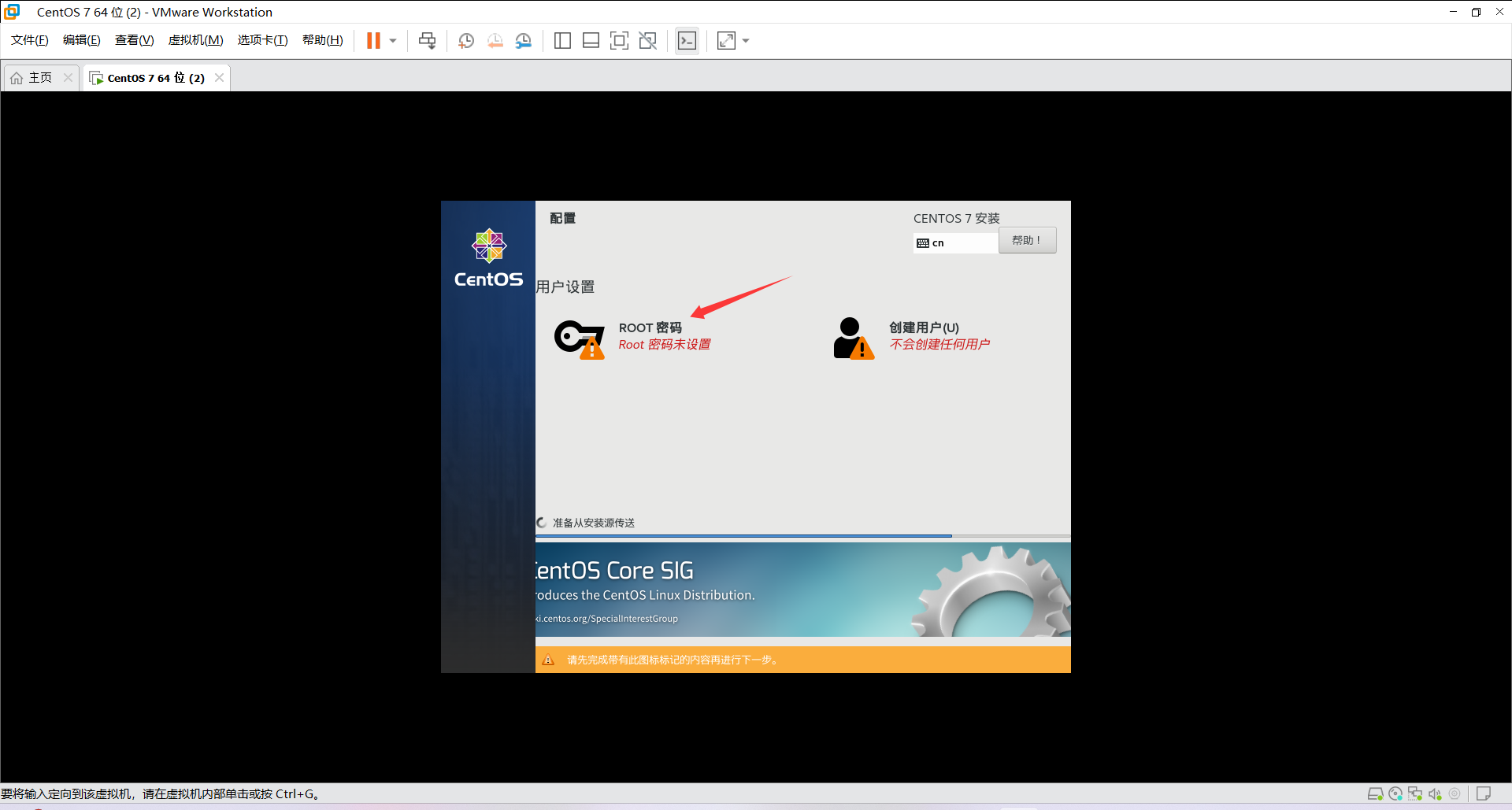Click '用户设置' section heading

(565, 287)
